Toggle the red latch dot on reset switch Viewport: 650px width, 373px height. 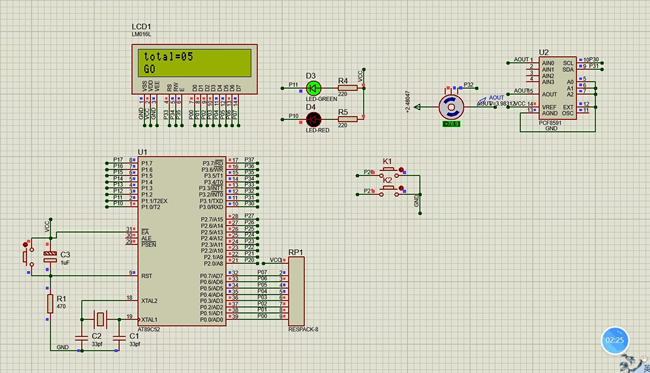click(x=25, y=245)
